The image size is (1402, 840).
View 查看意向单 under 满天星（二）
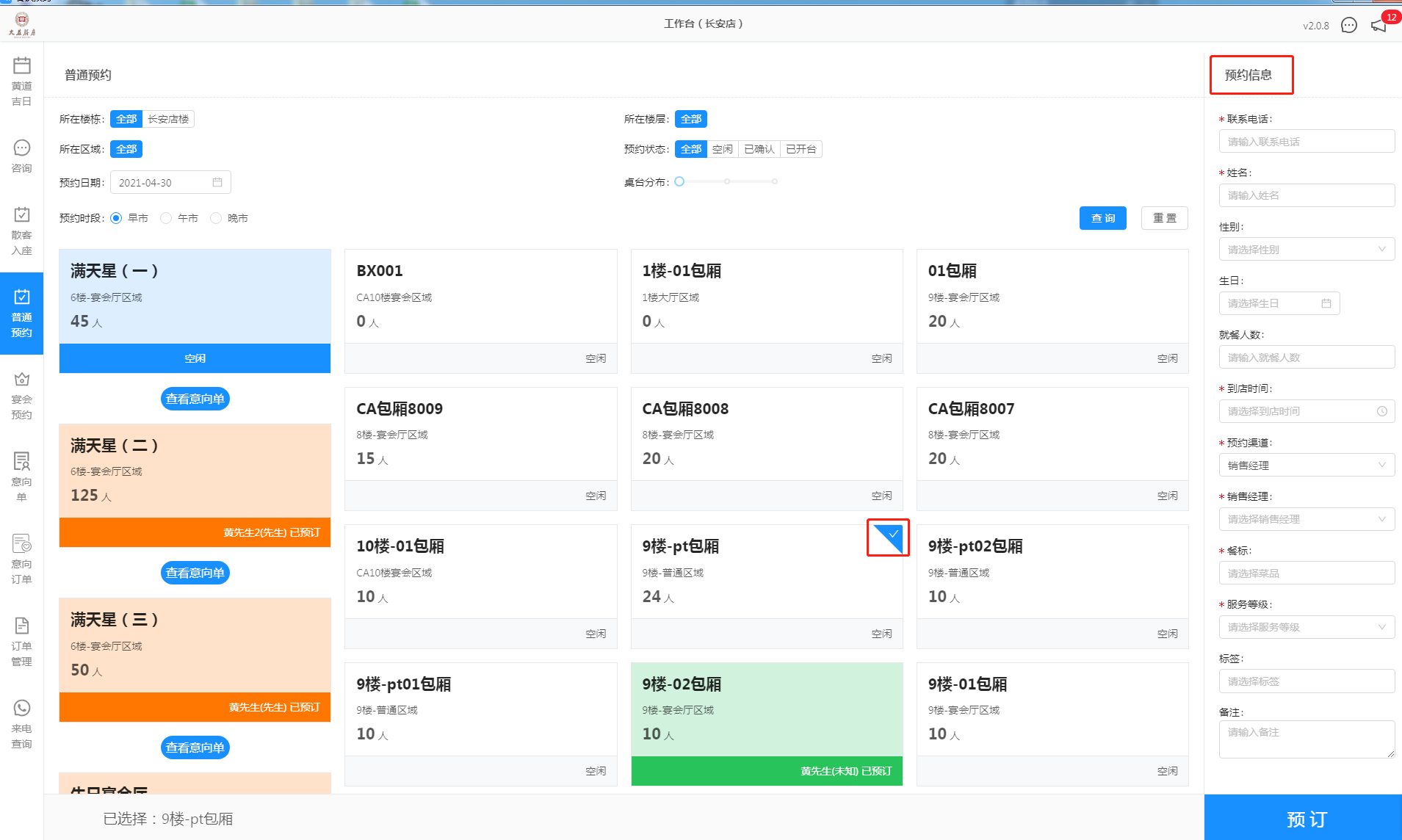coord(195,573)
